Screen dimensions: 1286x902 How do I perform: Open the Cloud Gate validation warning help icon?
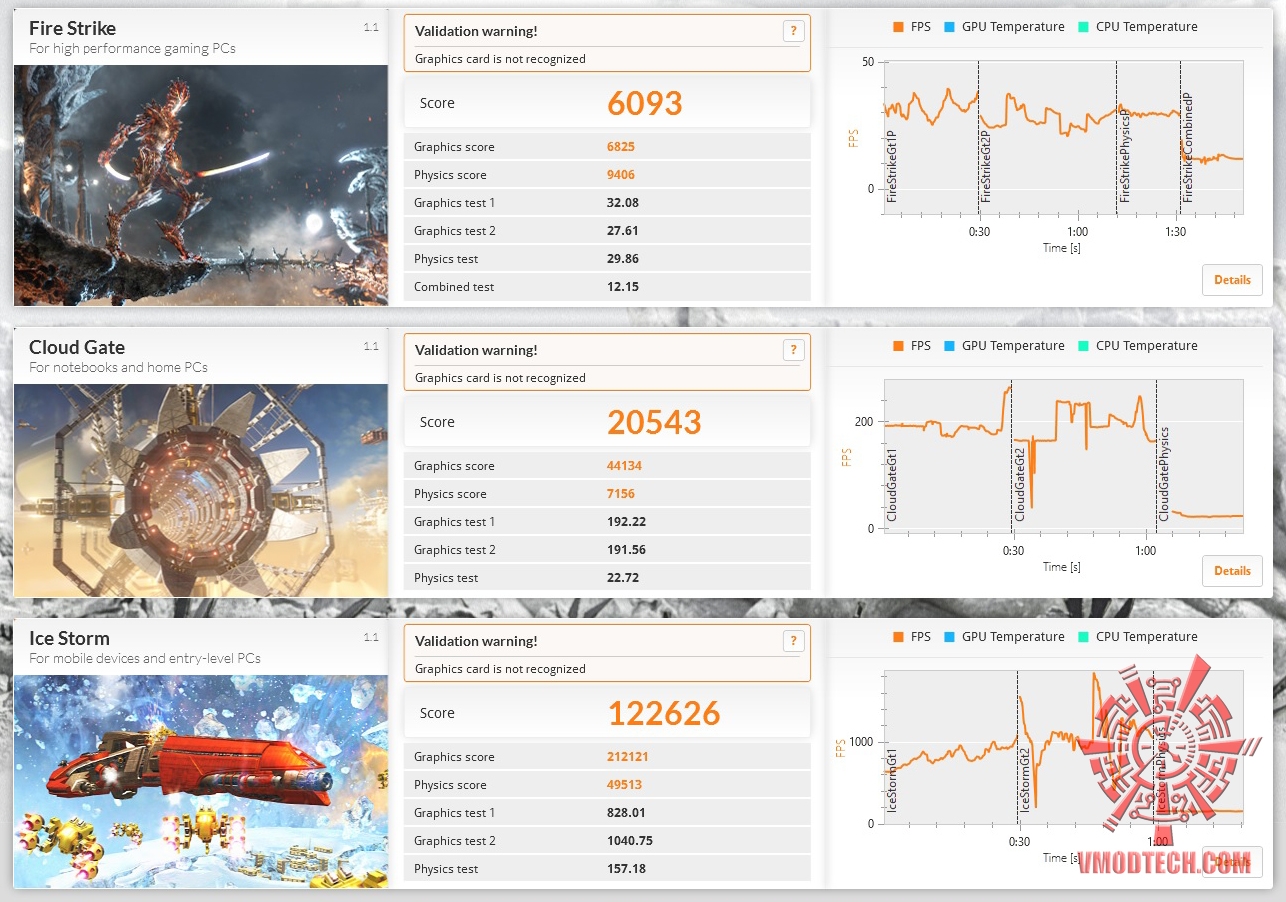point(793,350)
